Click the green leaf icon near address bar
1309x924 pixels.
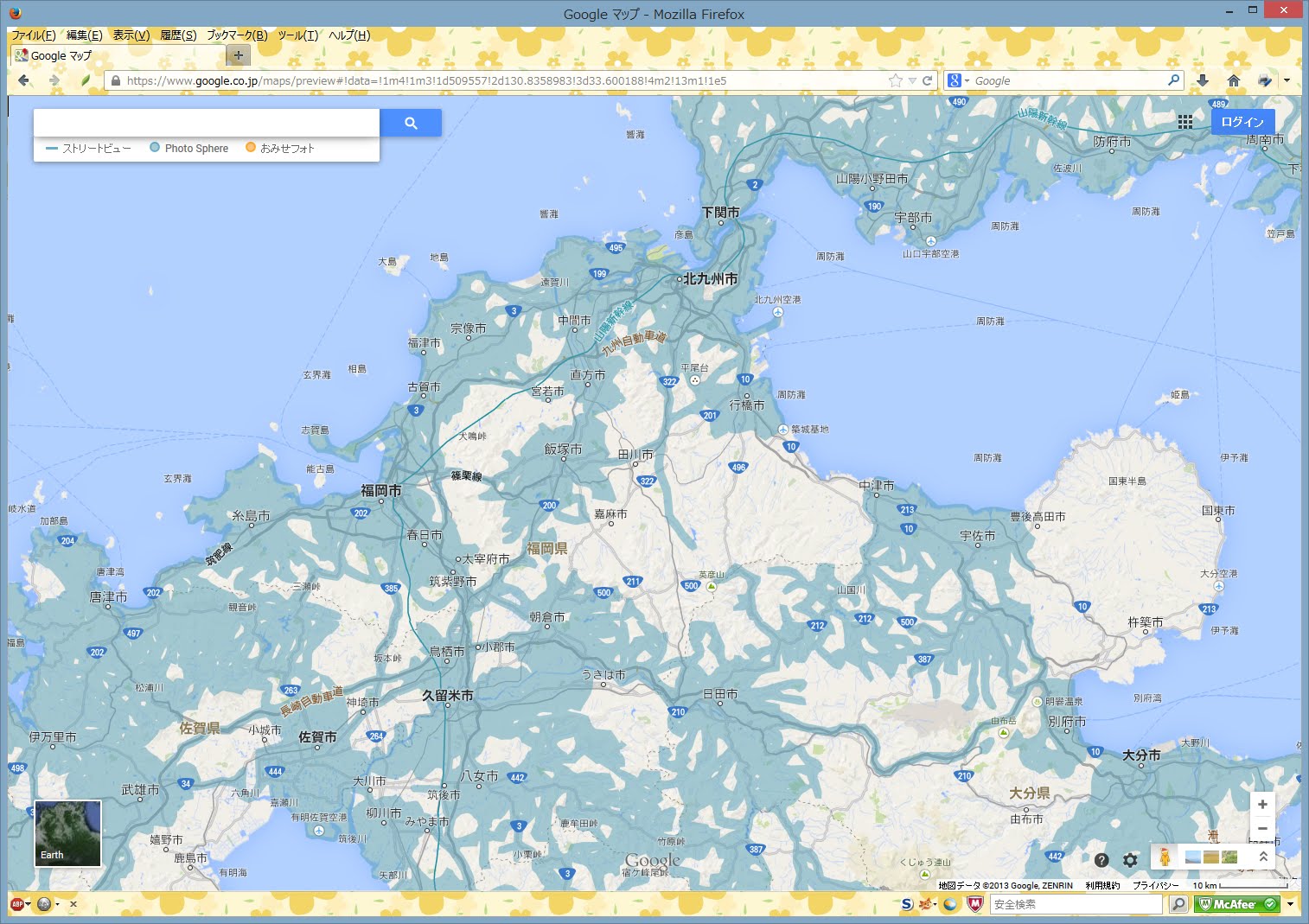click(x=86, y=80)
